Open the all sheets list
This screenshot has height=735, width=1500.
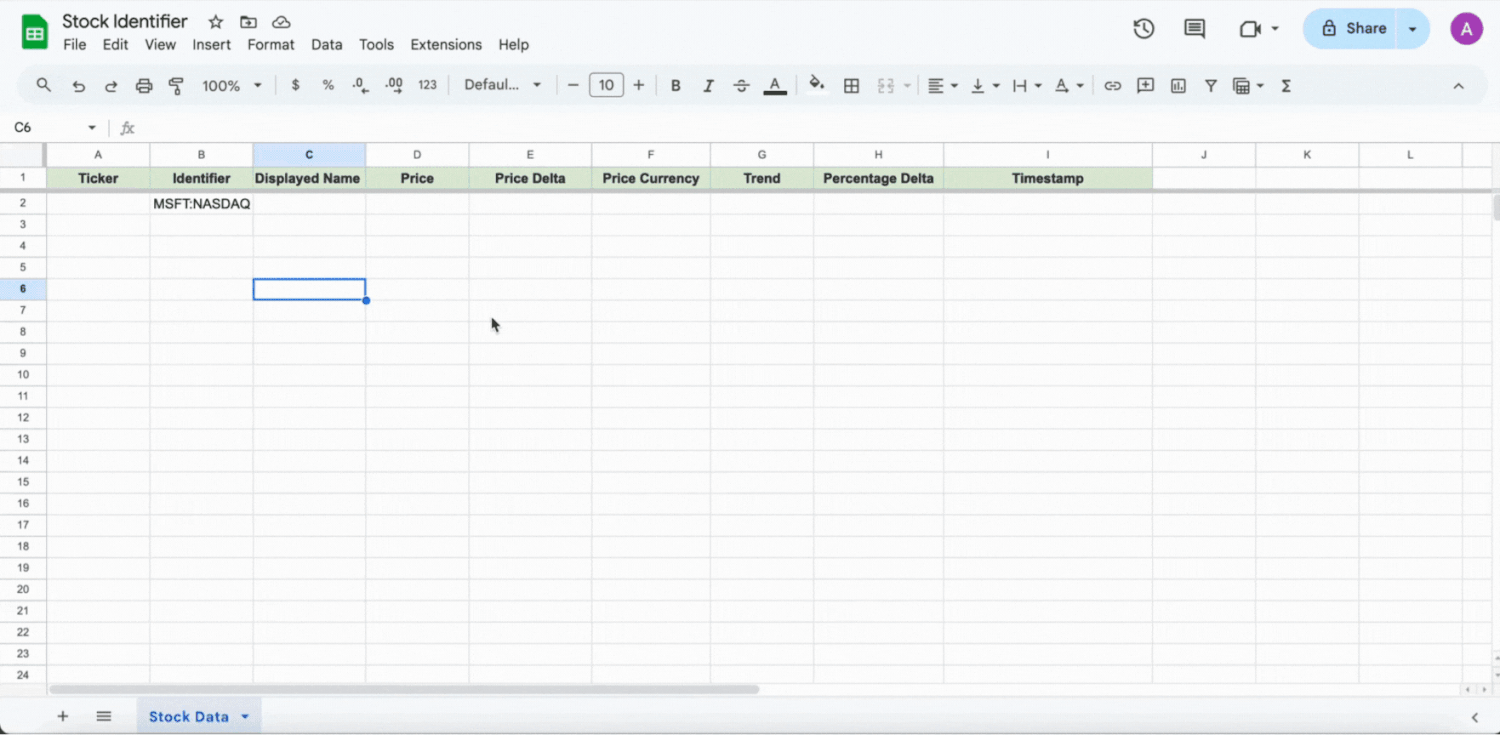coord(104,717)
